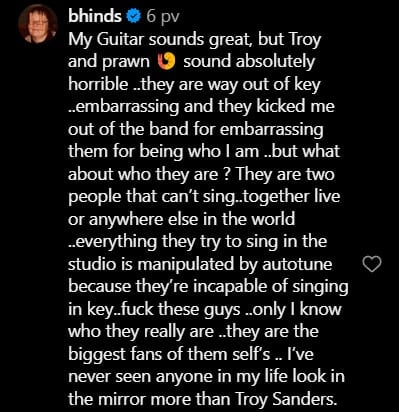Click the shrimp emoji after the word prawn
The height and width of the screenshot is (412, 399).
(166, 62)
